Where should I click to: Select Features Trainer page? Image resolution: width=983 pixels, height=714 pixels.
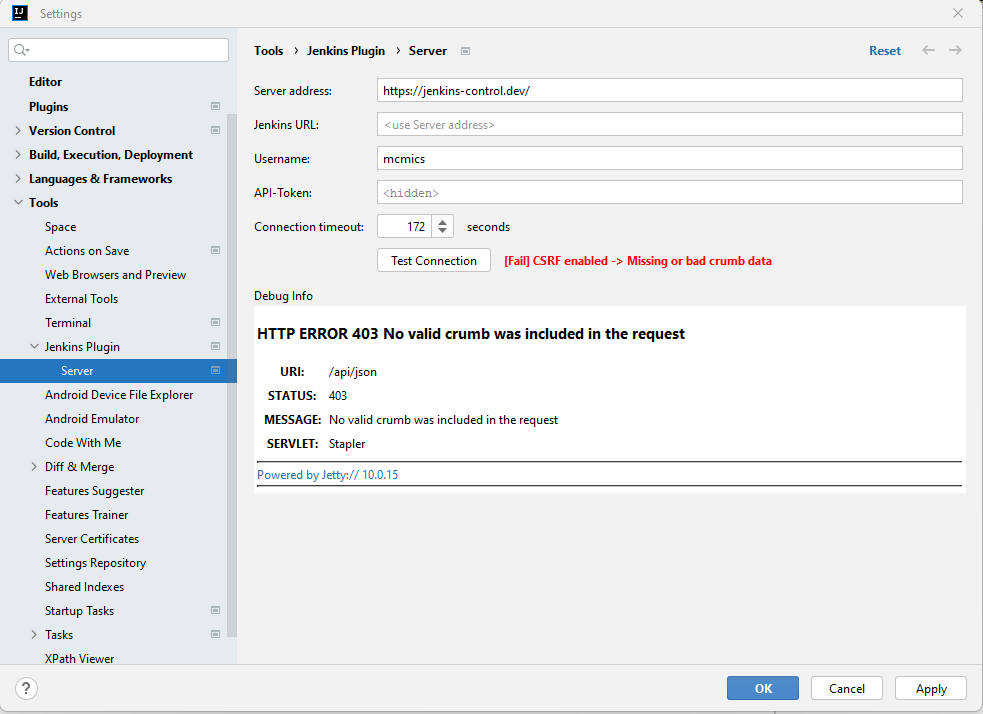pyautogui.click(x=87, y=515)
